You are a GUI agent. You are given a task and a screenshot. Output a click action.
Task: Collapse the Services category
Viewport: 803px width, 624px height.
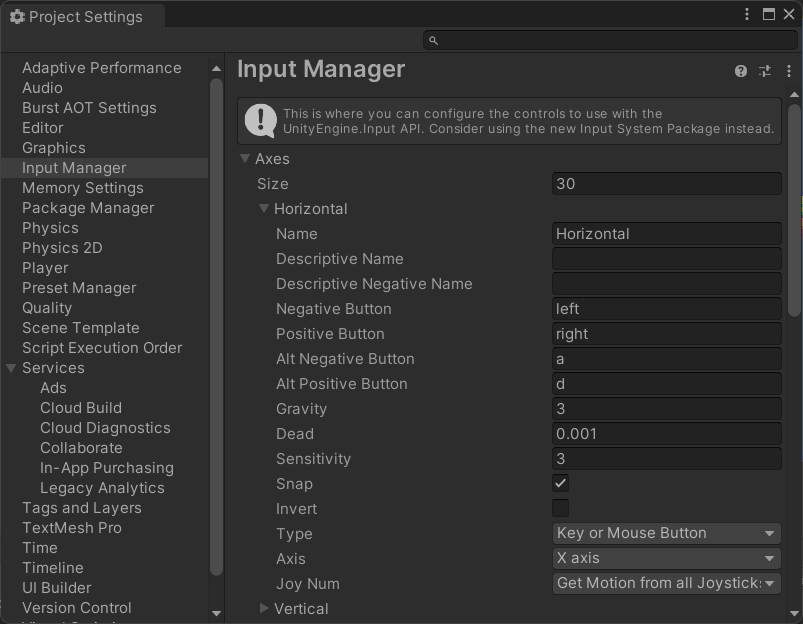[x=11, y=368]
